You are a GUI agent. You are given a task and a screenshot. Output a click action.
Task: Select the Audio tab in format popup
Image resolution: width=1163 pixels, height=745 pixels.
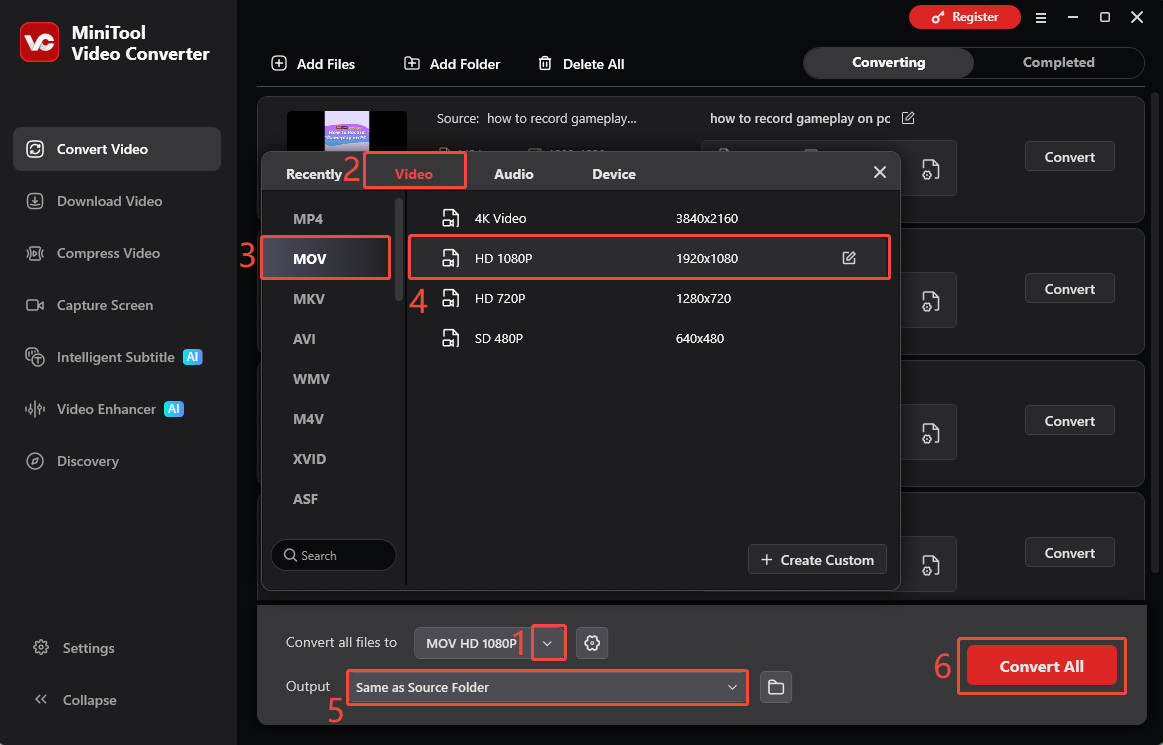click(514, 174)
